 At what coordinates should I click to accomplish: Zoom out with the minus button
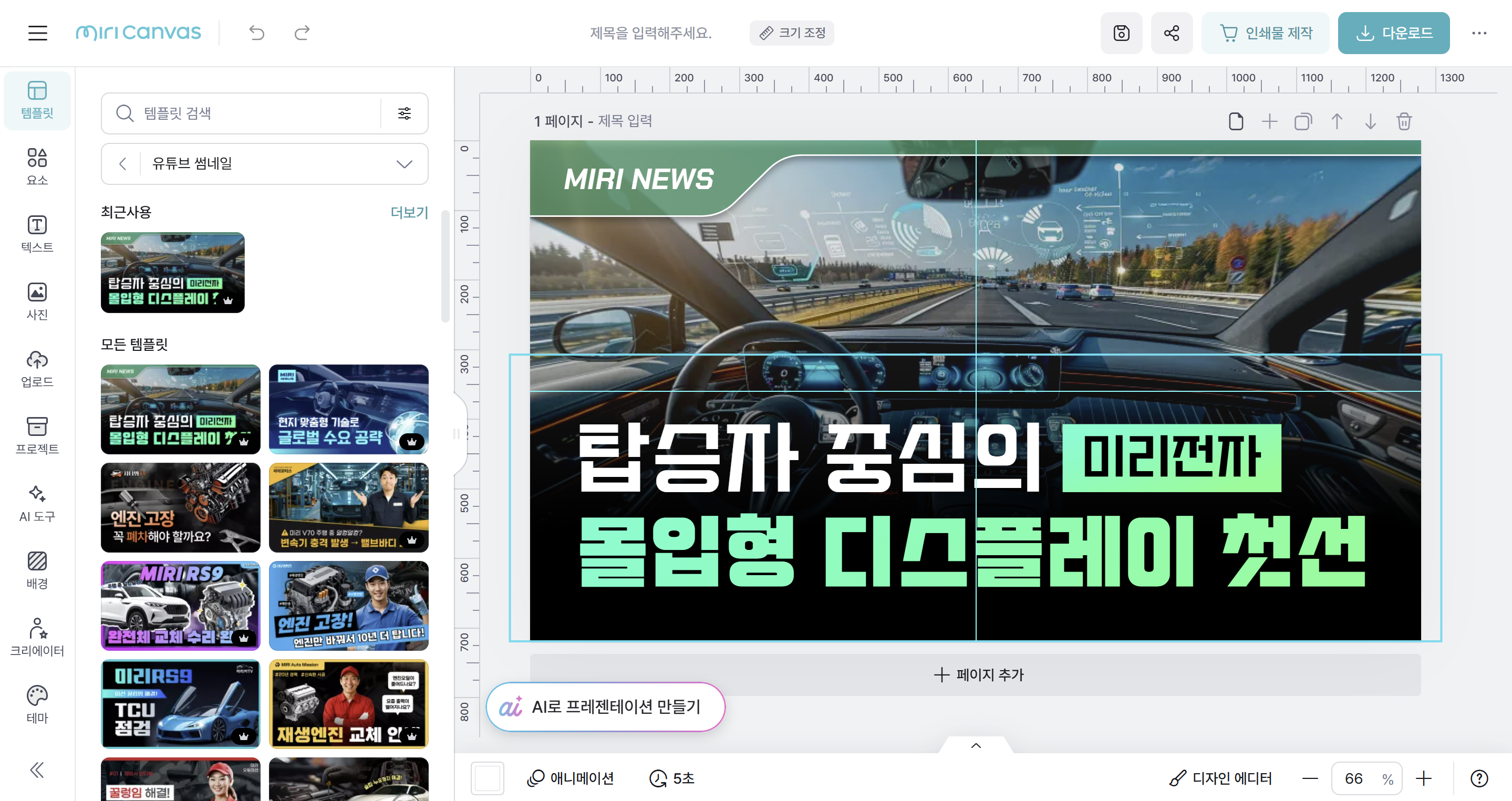[1310, 779]
